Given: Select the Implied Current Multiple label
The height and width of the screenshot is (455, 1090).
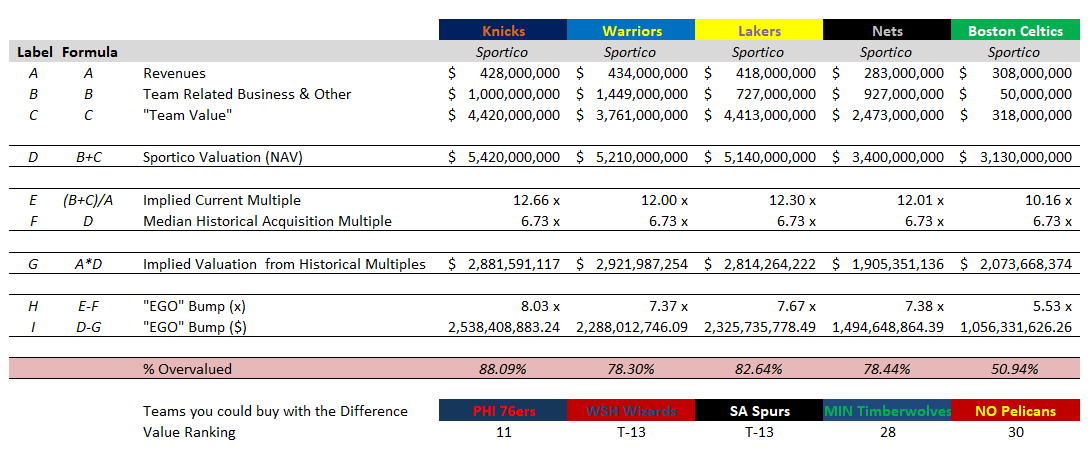Looking at the screenshot, I should pyautogui.click(x=222, y=200).
